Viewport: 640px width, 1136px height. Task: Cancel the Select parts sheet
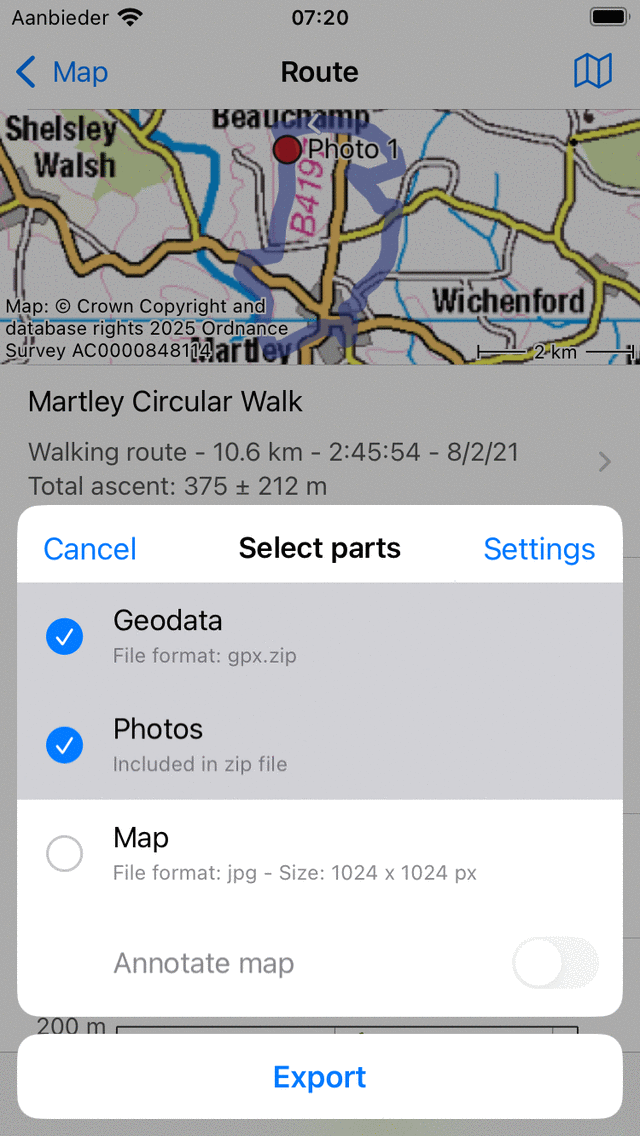(x=90, y=548)
